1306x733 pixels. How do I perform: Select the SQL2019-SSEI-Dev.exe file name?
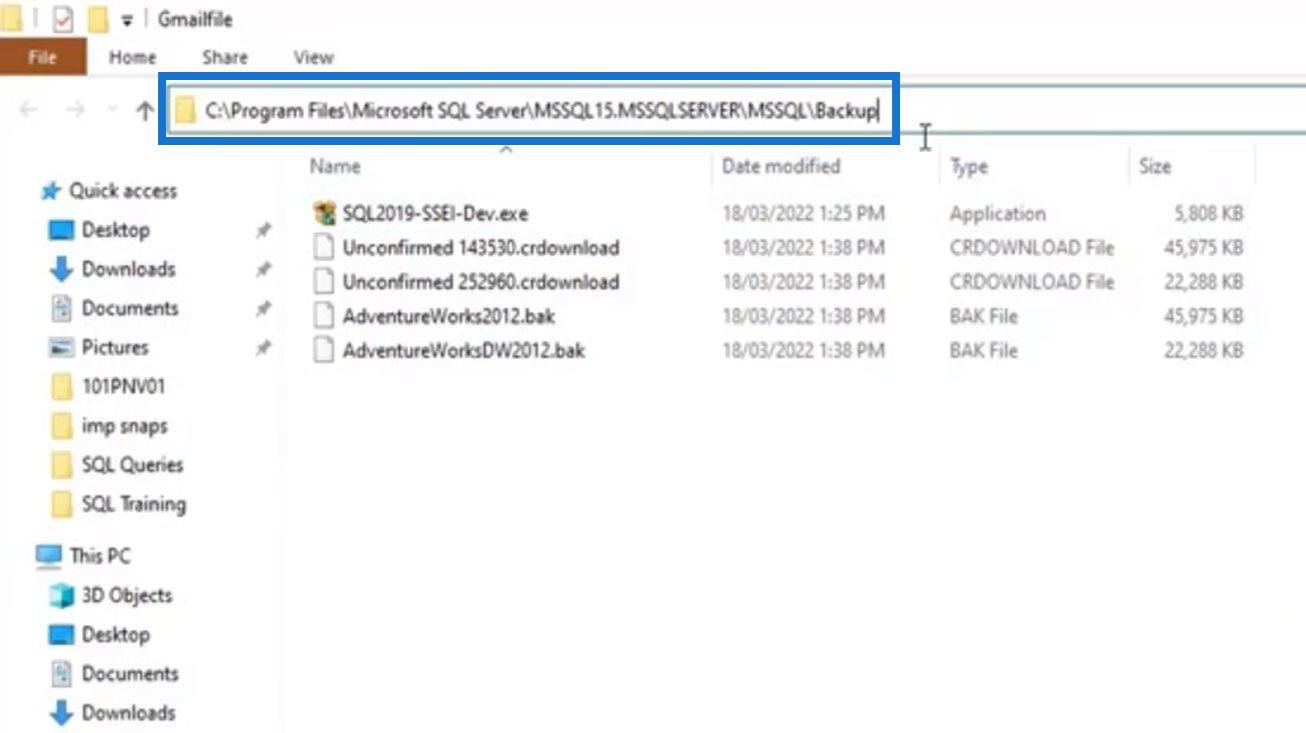(435, 213)
